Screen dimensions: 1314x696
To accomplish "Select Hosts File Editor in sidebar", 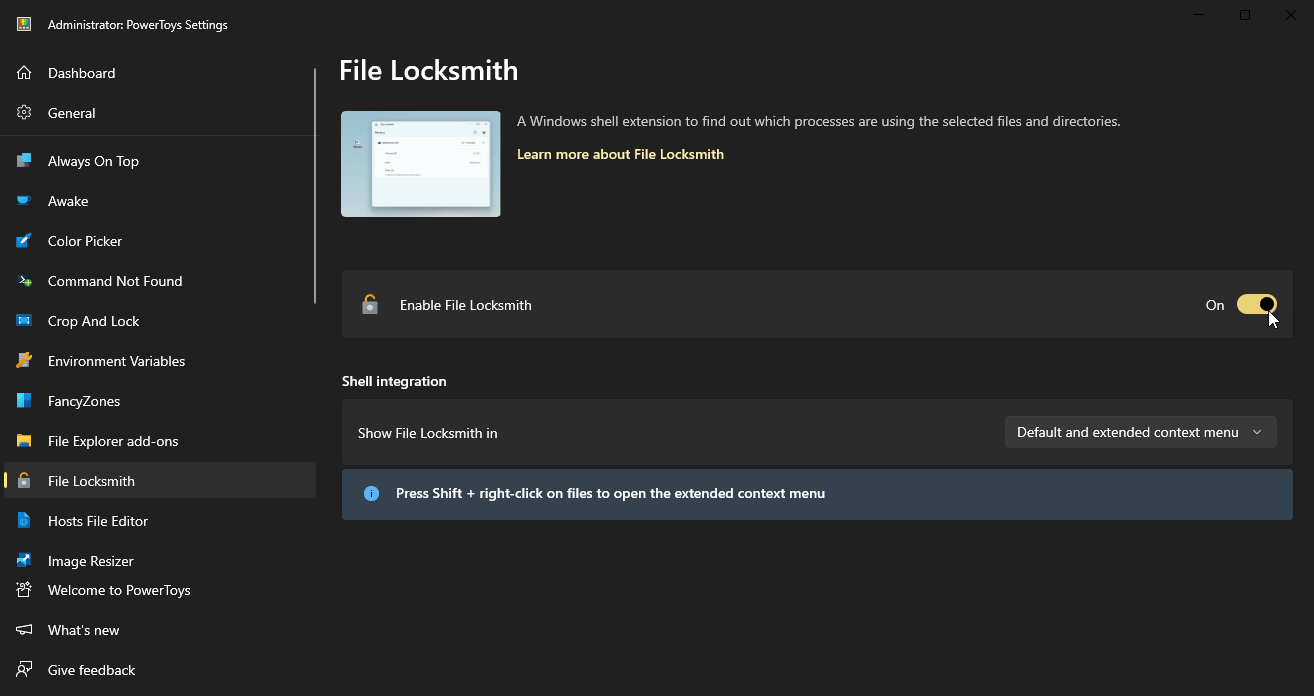I will click(x=160, y=521).
